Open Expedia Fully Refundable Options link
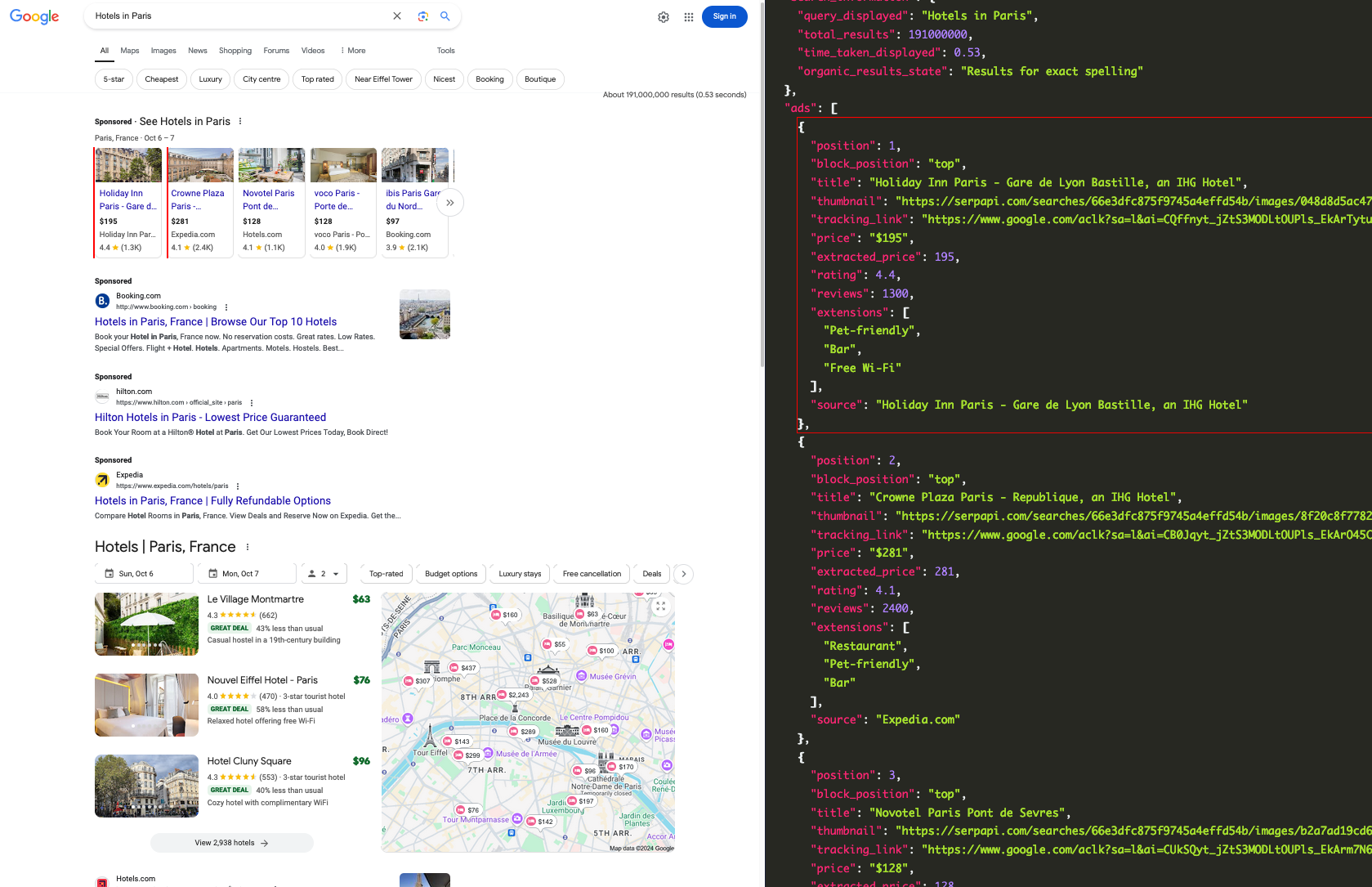This screenshot has height=887, width=1372. point(212,501)
